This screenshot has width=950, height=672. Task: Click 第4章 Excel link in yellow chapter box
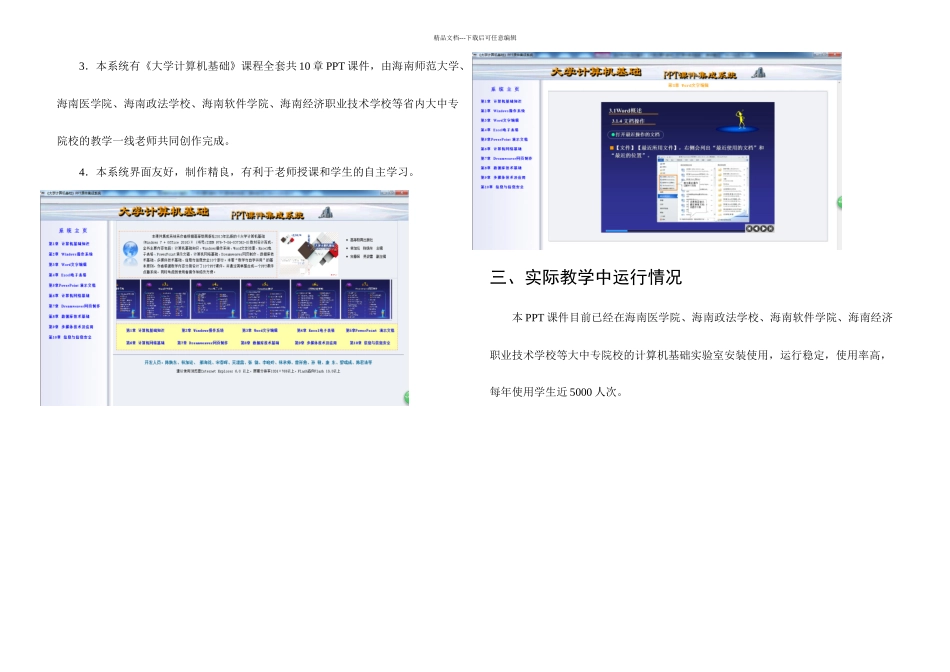tap(315, 330)
